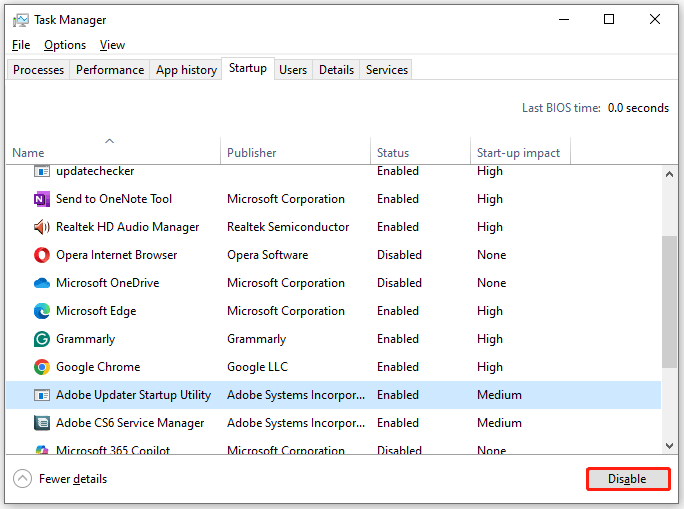Click the Adobe CS6 Service Manager icon

pos(42,423)
